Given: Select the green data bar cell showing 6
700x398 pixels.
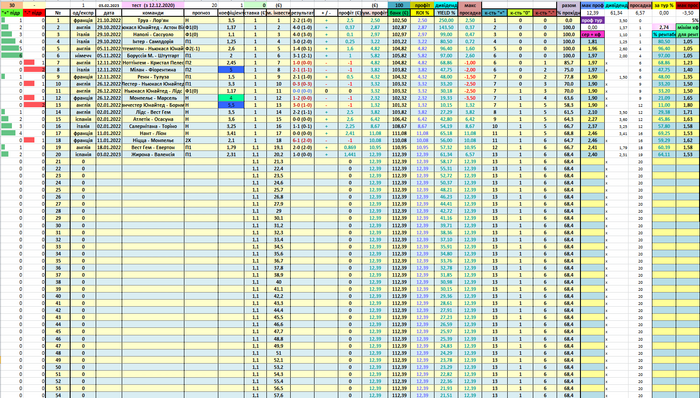Looking at the screenshot, I should pos(11,56).
